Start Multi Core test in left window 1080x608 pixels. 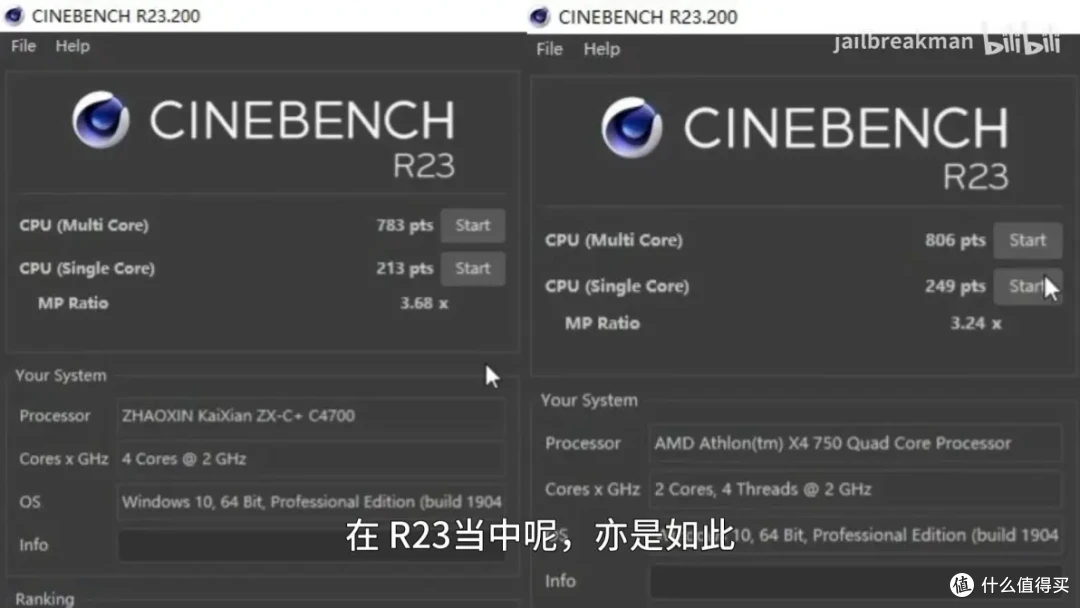click(x=472, y=226)
